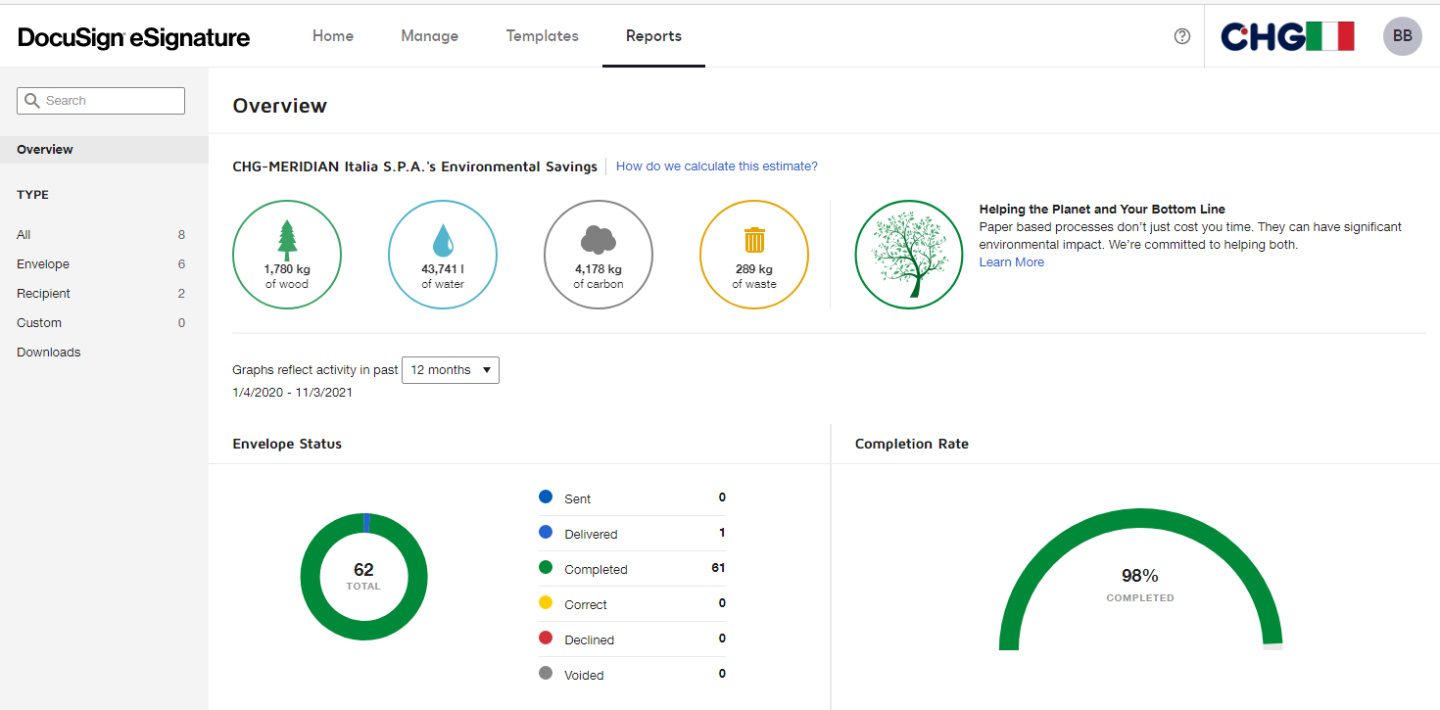Click the CHG company logo
This screenshot has height=710, width=1440.
tap(1287, 37)
